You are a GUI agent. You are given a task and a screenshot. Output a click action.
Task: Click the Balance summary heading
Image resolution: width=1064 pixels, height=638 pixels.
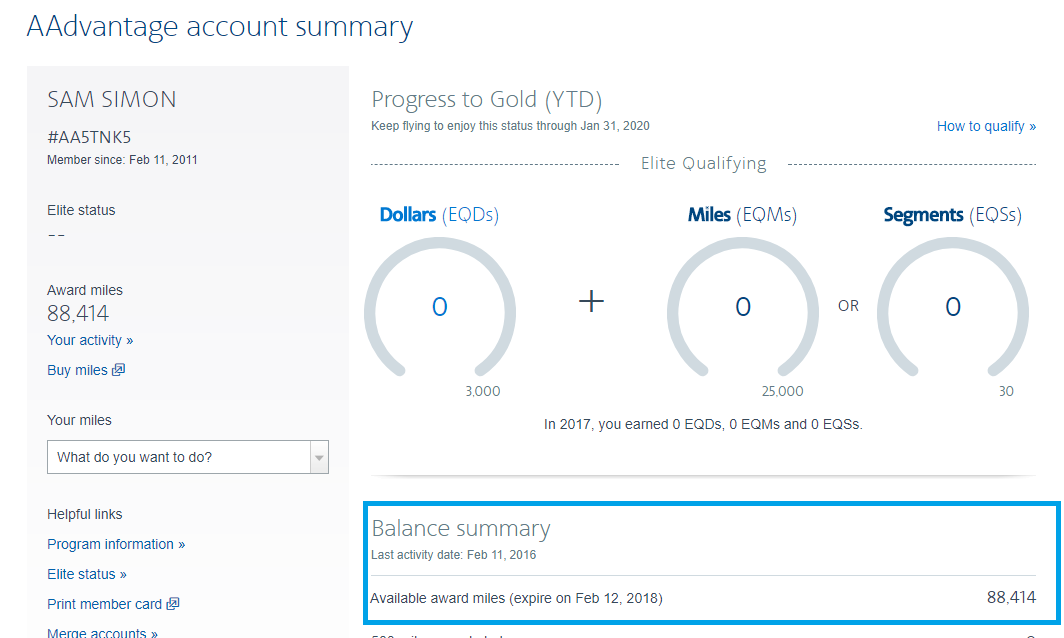point(461,528)
